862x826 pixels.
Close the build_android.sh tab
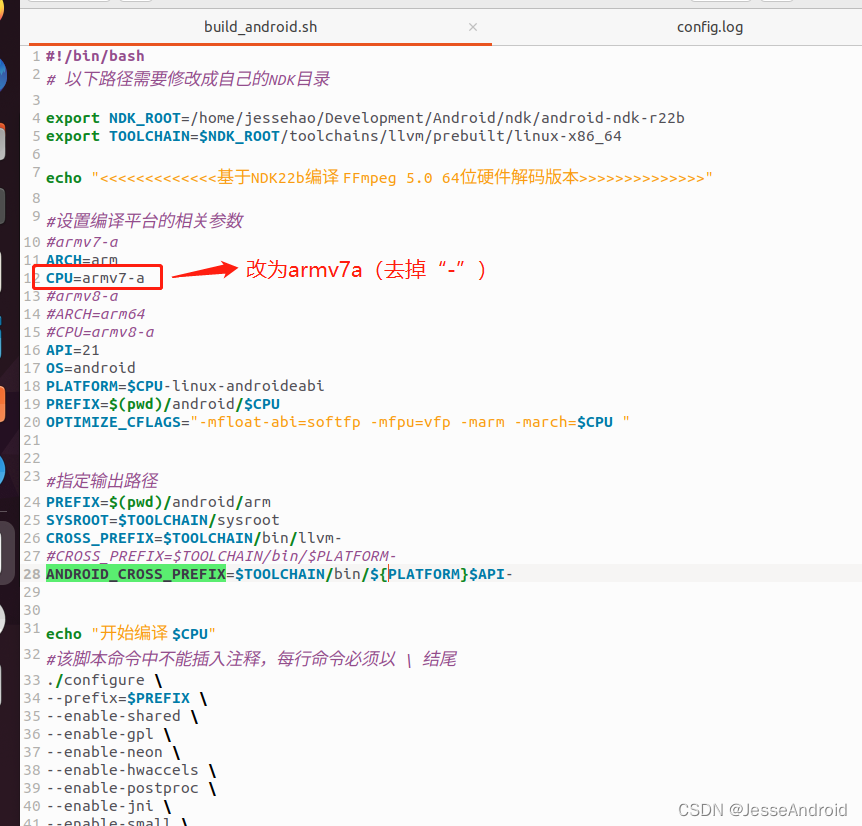tap(473, 27)
